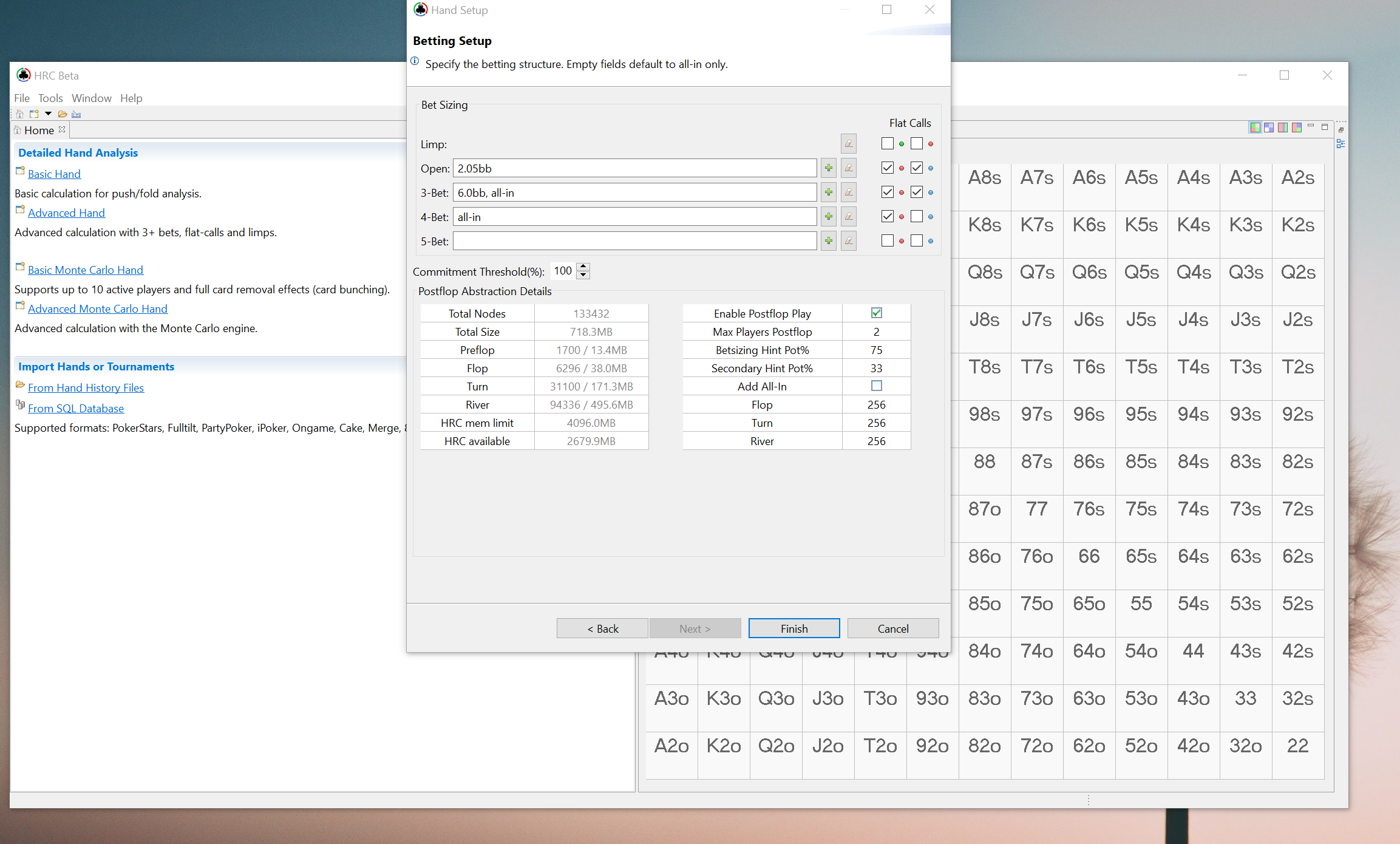Select the green-red quadrant range view icon
The height and width of the screenshot is (844, 1400).
click(1255, 128)
